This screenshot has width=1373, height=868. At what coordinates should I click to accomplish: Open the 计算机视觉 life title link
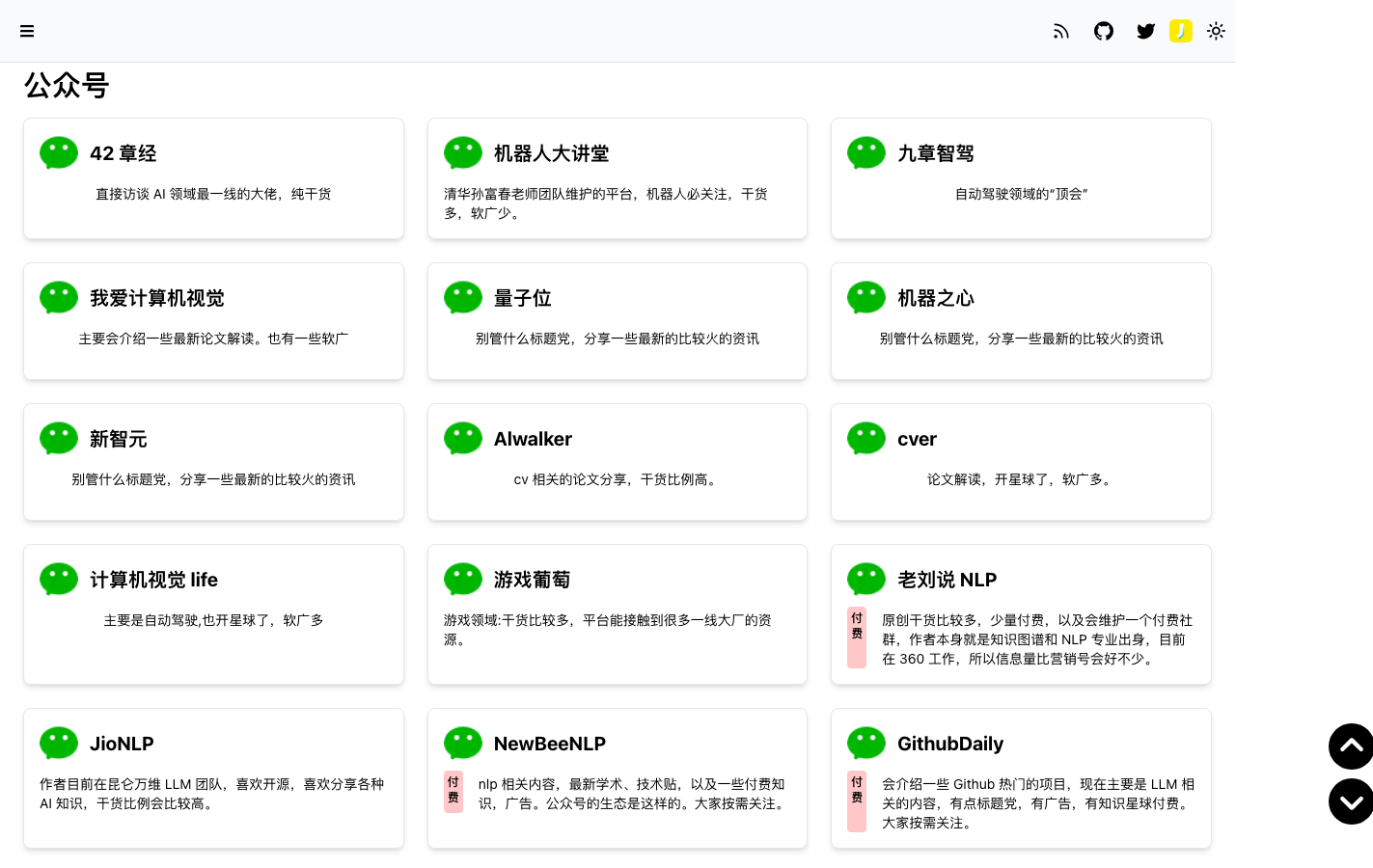pyautogui.click(x=154, y=580)
